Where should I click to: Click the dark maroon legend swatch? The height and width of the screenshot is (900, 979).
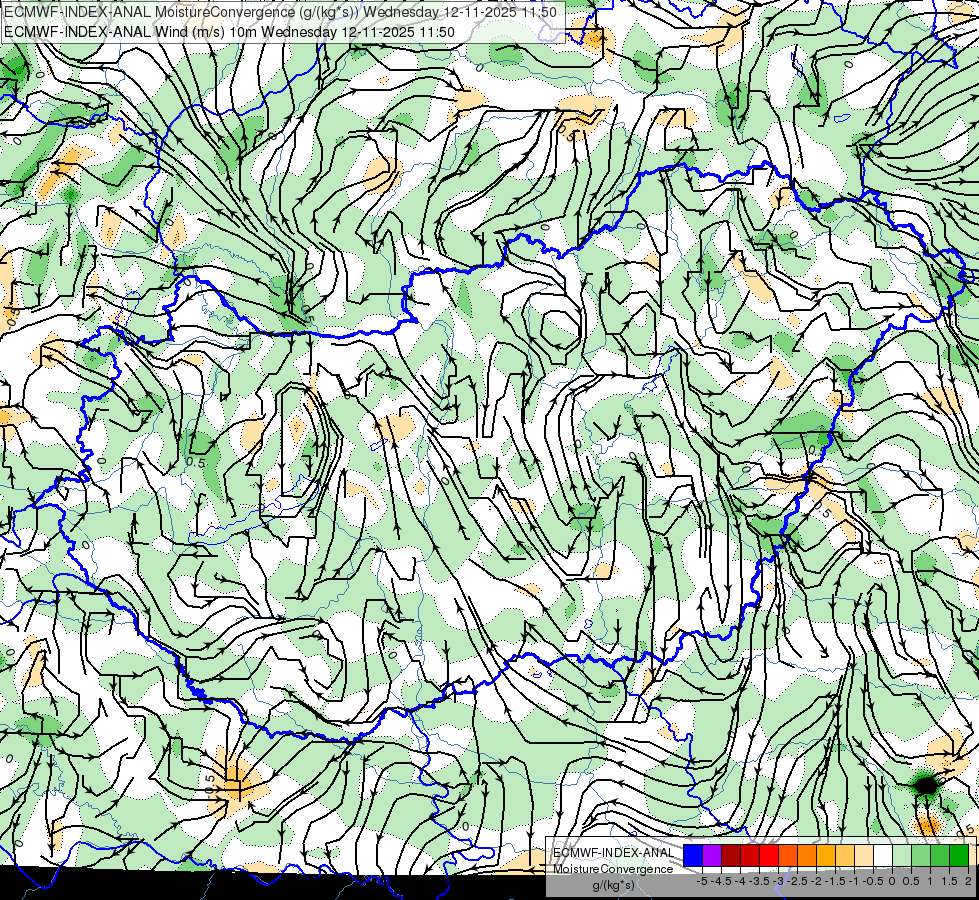click(x=731, y=855)
